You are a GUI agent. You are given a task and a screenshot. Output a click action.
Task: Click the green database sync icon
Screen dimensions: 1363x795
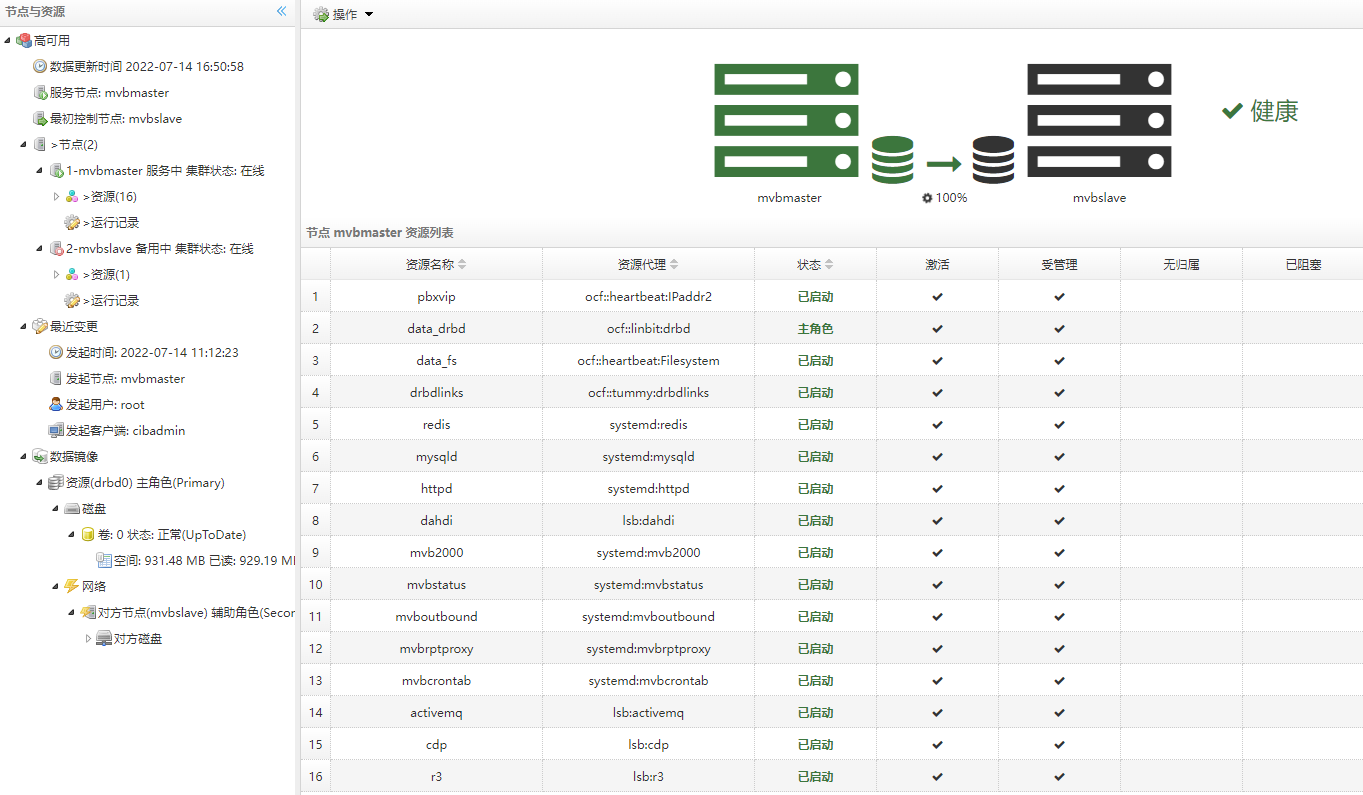892,160
